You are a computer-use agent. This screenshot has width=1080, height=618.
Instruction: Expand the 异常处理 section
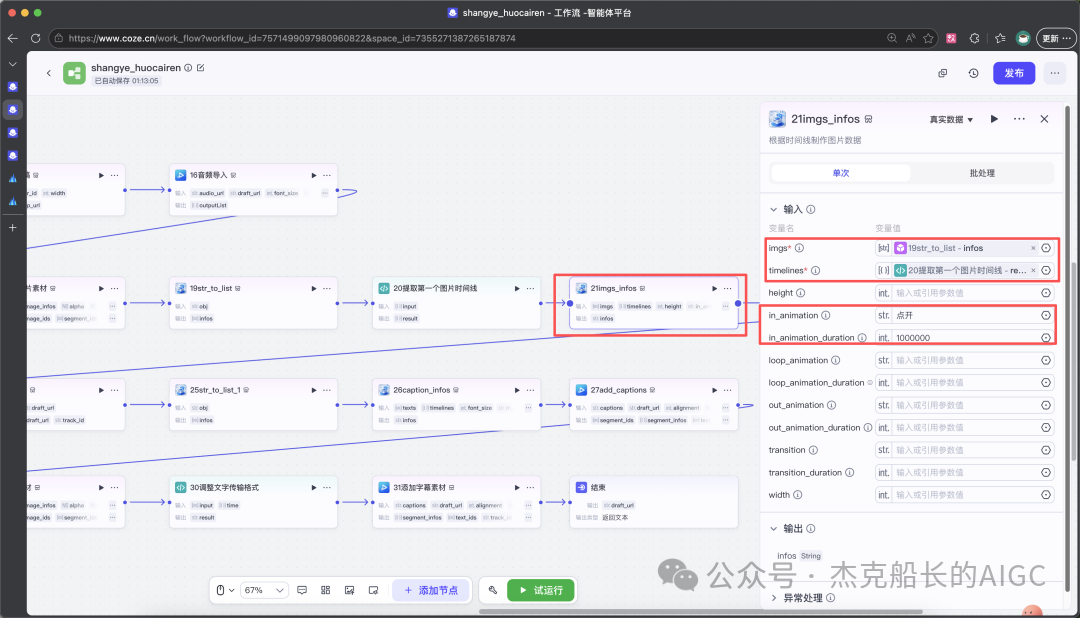(773, 598)
